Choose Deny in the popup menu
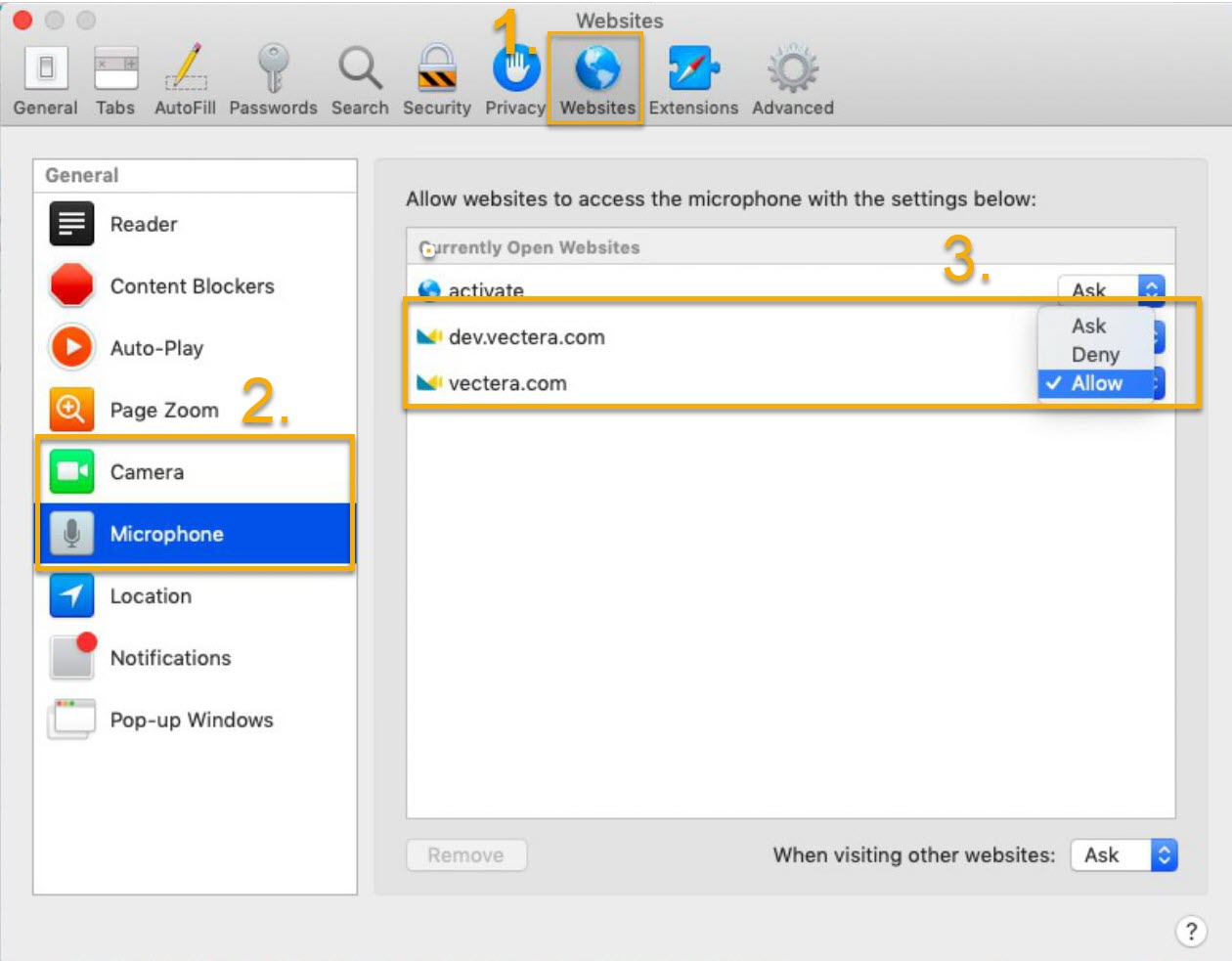 tap(1096, 354)
